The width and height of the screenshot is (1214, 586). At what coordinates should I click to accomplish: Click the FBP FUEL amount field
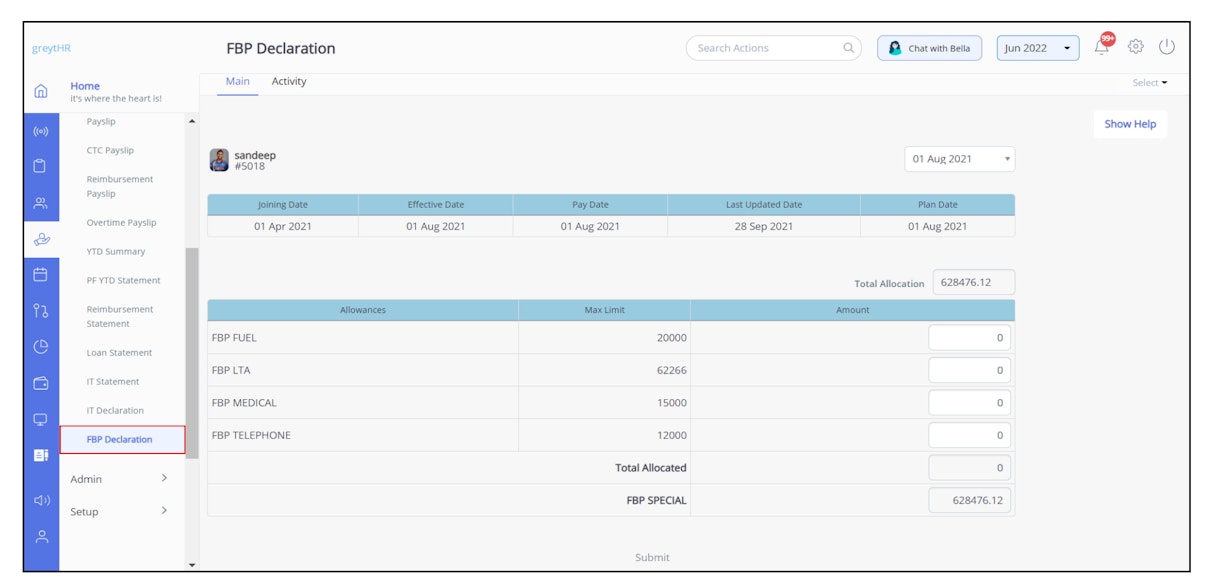(x=969, y=338)
